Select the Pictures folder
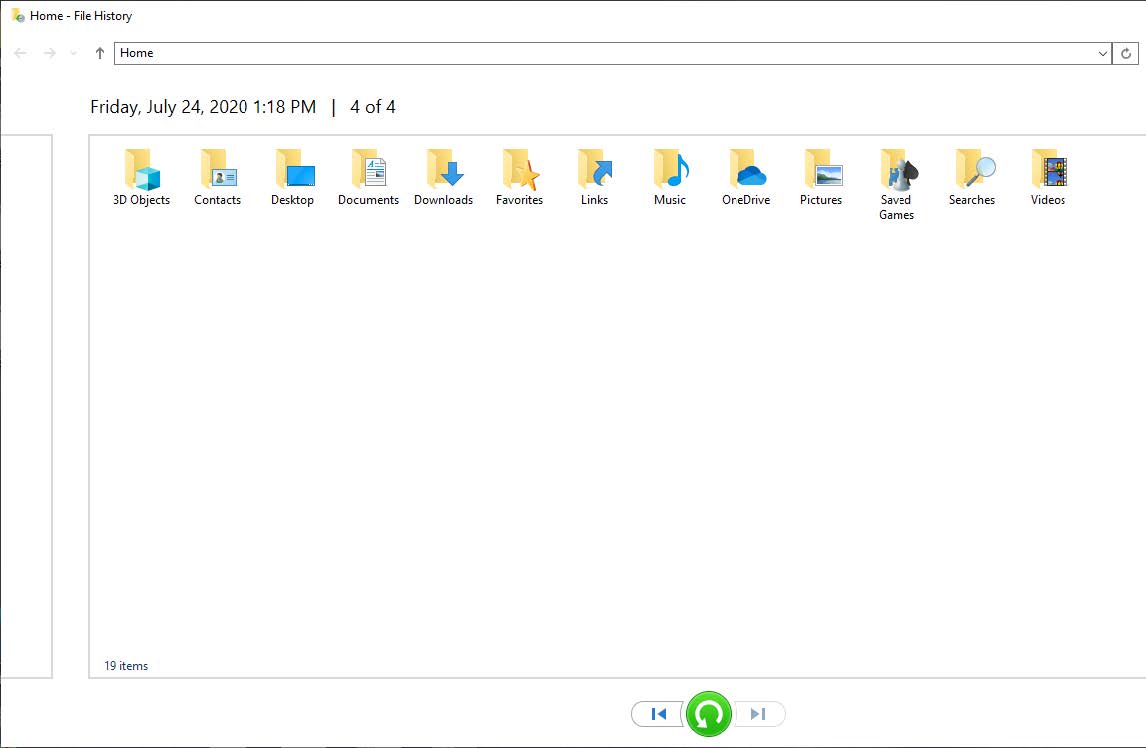The height and width of the screenshot is (748, 1146). pyautogui.click(x=821, y=172)
